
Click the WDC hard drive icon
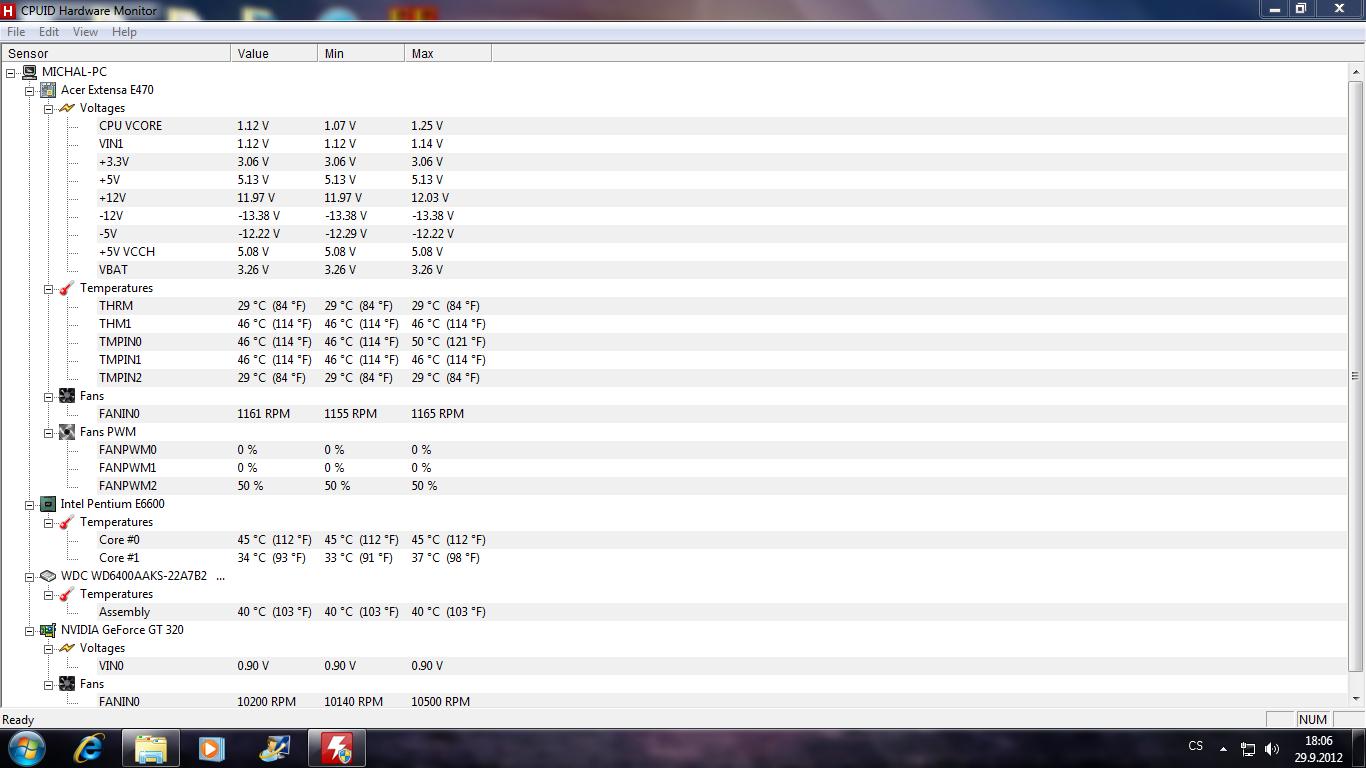pos(48,576)
